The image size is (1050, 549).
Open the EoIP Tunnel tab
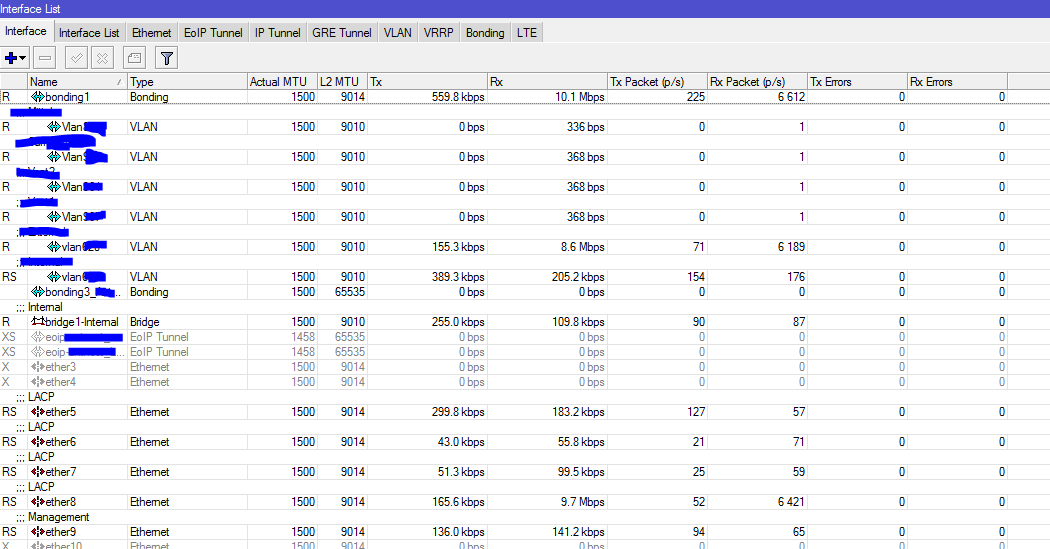213,33
